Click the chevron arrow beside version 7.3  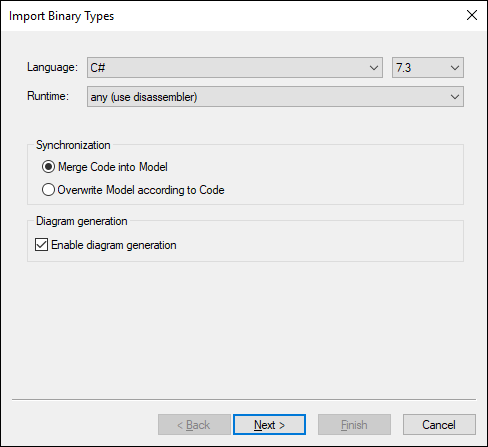click(455, 68)
